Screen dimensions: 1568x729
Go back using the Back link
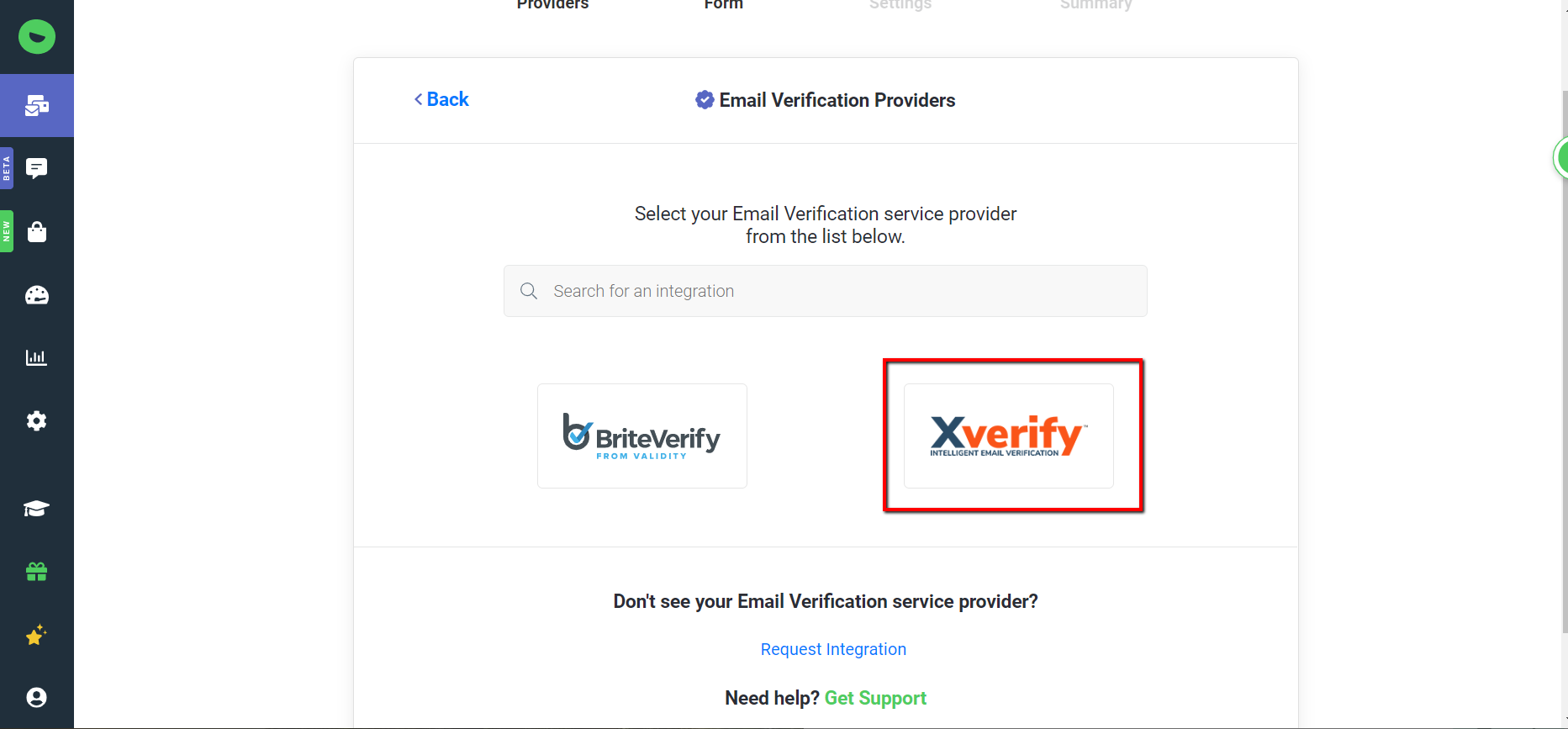441,99
